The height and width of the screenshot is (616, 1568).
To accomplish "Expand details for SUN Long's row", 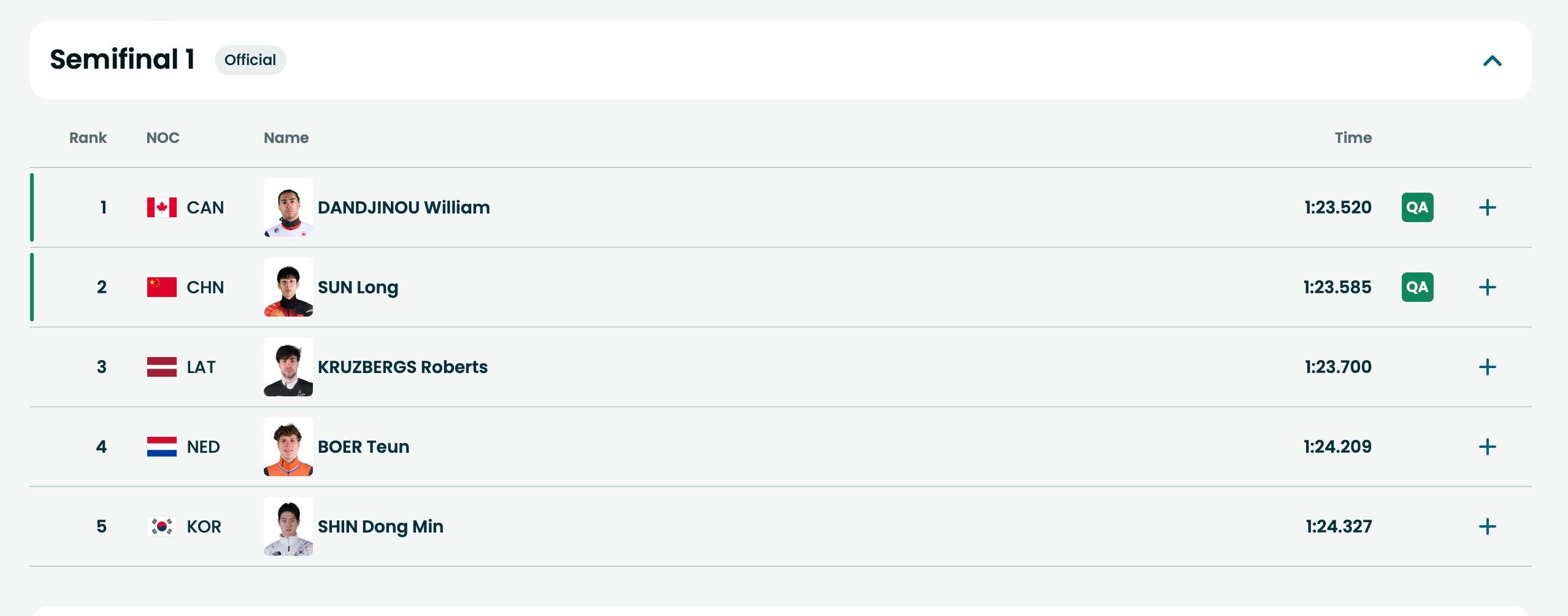I will pos(1487,287).
